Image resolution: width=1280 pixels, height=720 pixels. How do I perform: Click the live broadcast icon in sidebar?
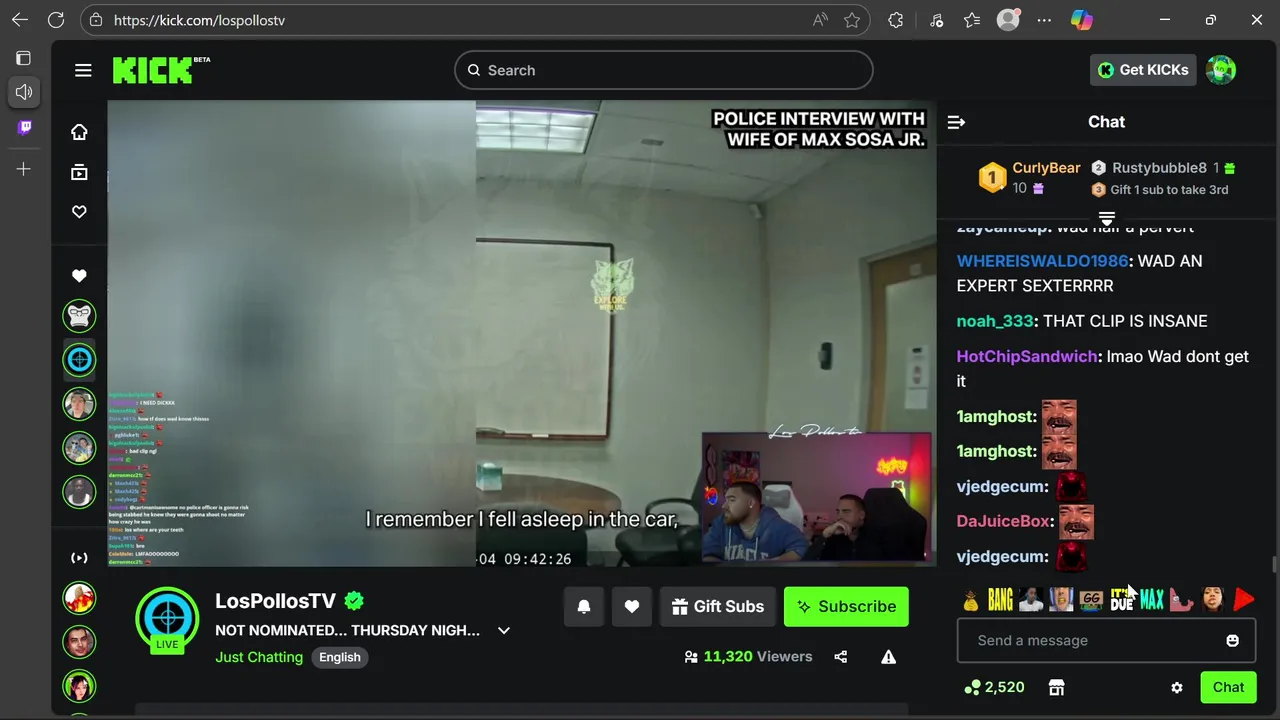click(79, 558)
